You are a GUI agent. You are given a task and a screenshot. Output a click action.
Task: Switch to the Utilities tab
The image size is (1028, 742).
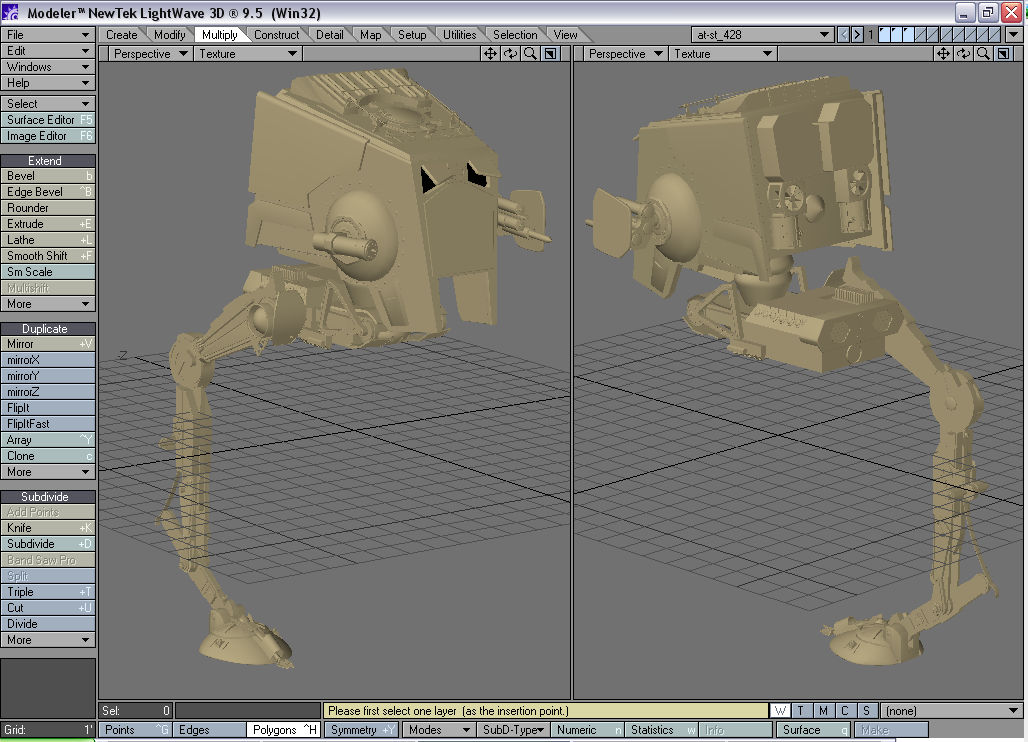(x=460, y=35)
